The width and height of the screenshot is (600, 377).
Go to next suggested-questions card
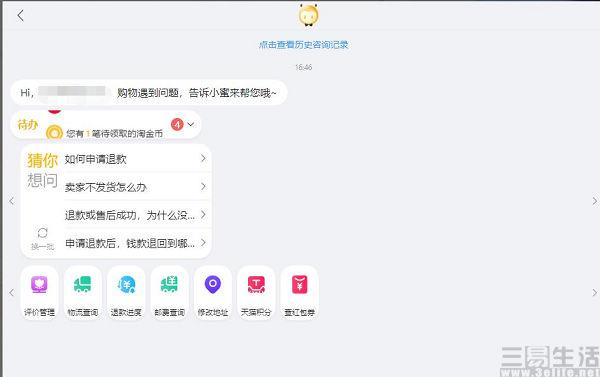coord(594,201)
